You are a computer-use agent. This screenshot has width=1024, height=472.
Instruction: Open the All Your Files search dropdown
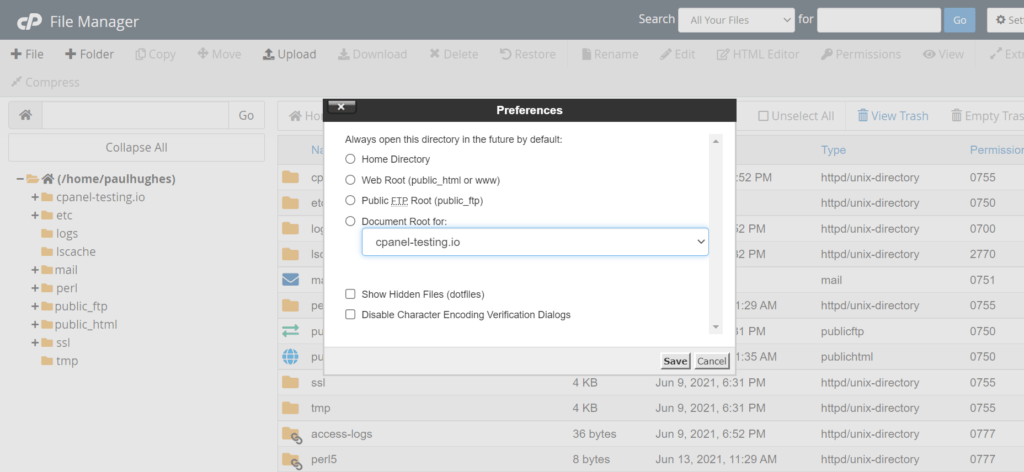(737, 20)
